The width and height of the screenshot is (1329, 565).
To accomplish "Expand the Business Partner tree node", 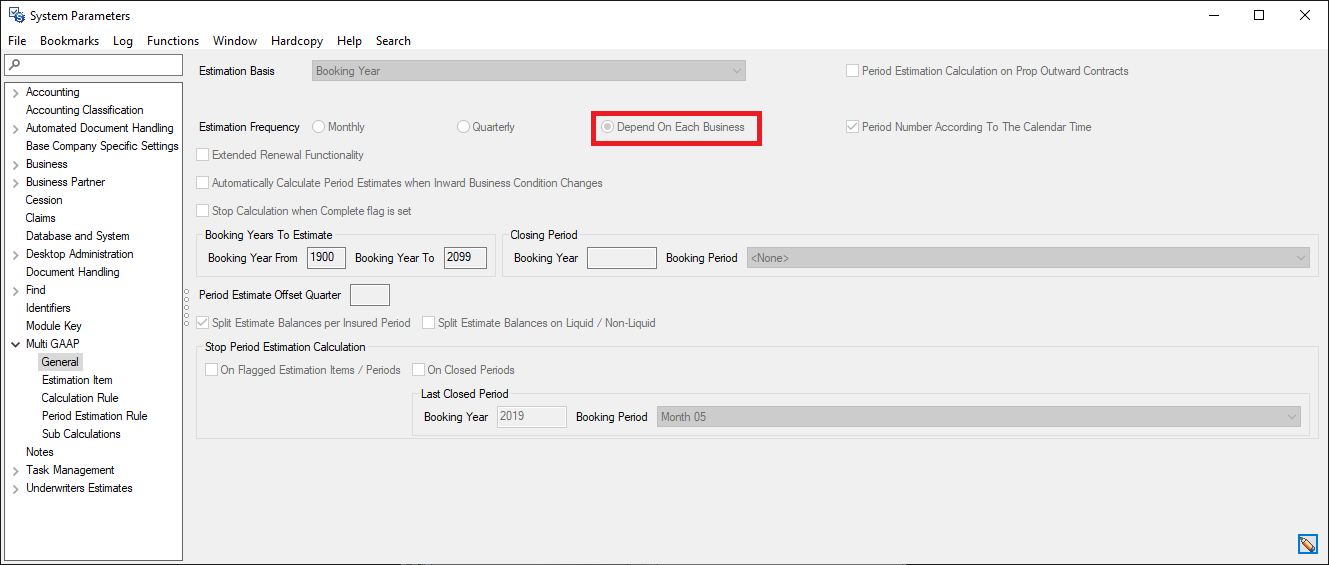I will pyautogui.click(x=15, y=182).
